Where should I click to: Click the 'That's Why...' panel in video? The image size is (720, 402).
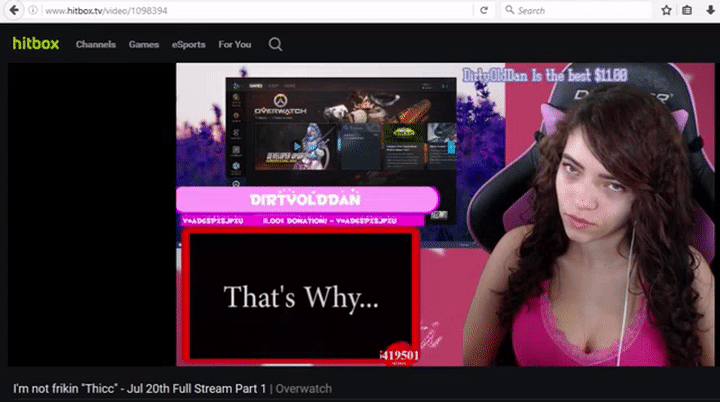click(300, 296)
